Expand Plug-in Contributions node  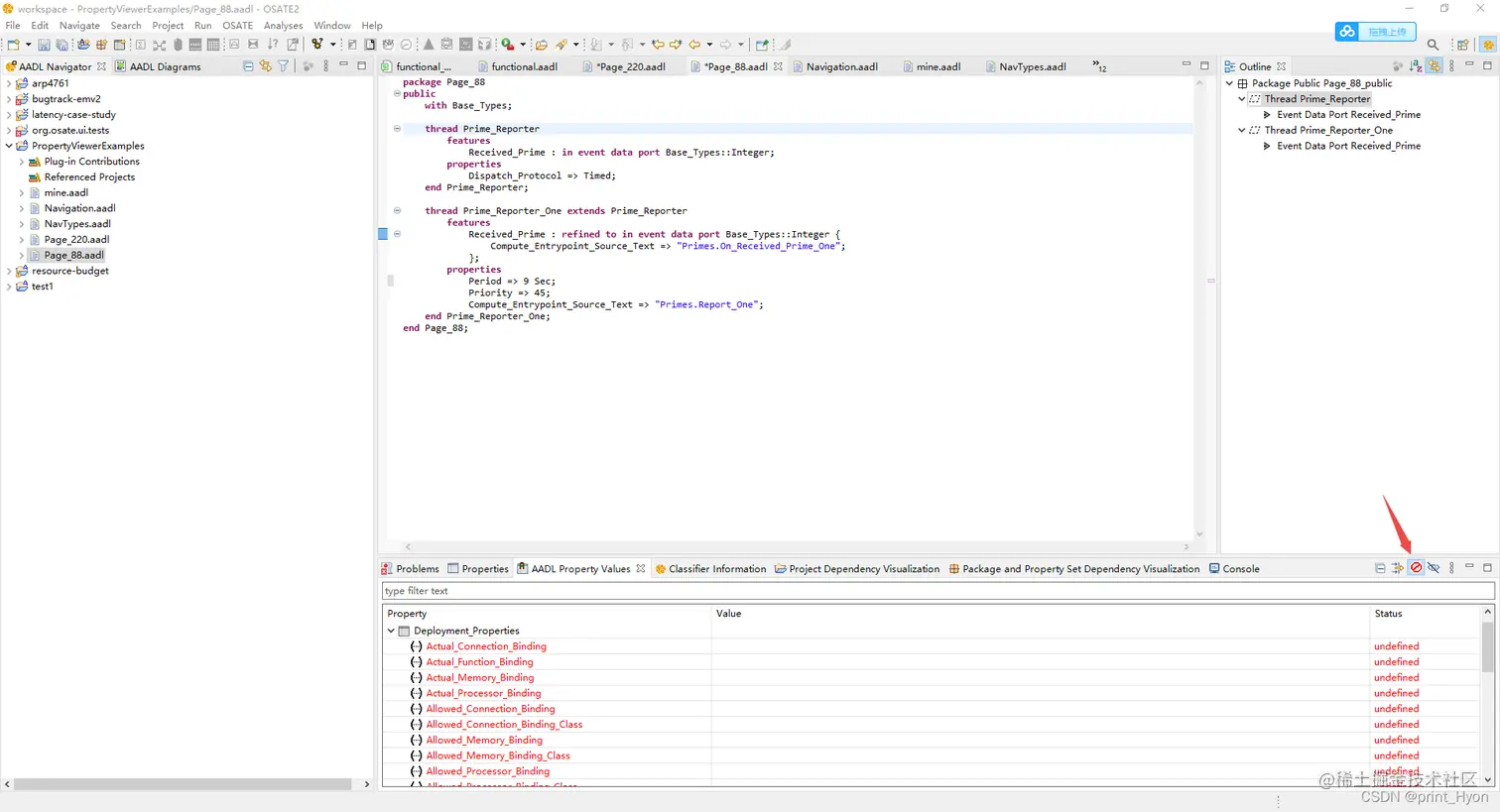pyautogui.click(x=22, y=162)
